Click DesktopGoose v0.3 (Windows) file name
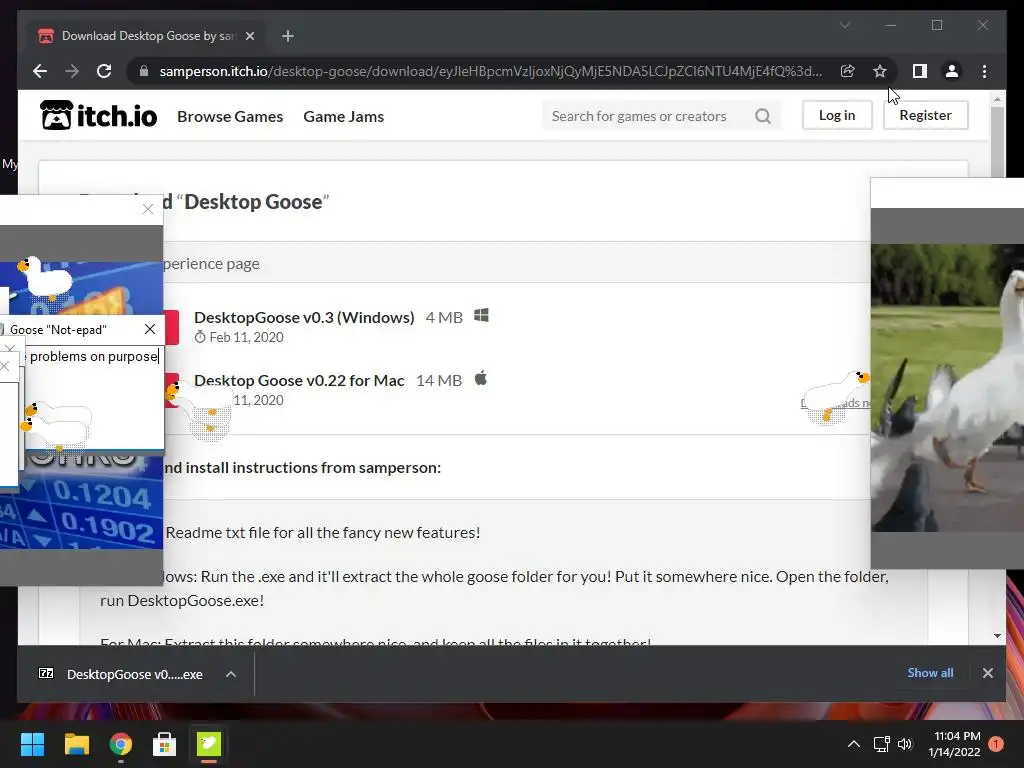This screenshot has height=768, width=1024. pyautogui.click(x=304, y=317)
